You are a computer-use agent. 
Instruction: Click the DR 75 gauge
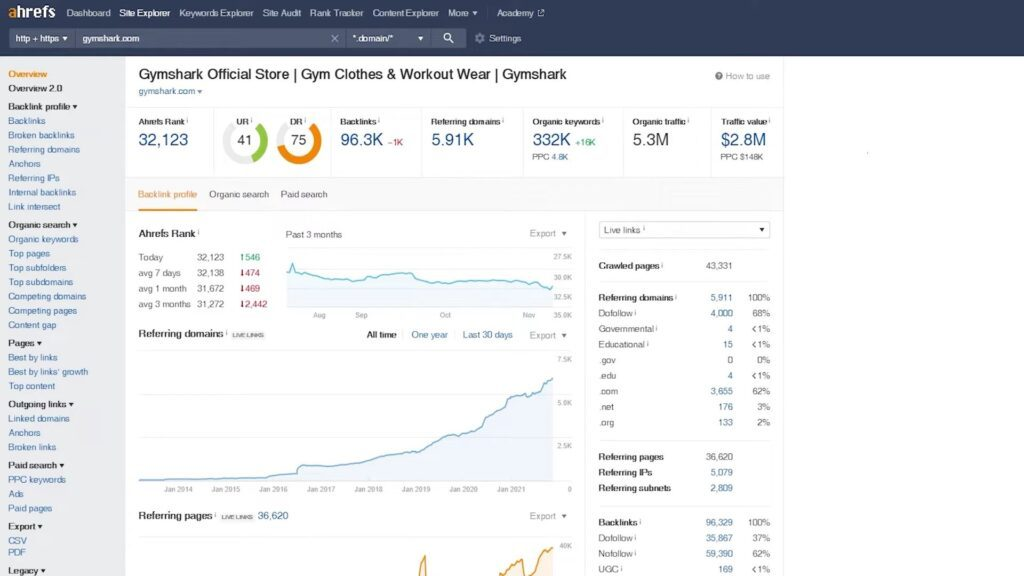(x=298, y=140)
